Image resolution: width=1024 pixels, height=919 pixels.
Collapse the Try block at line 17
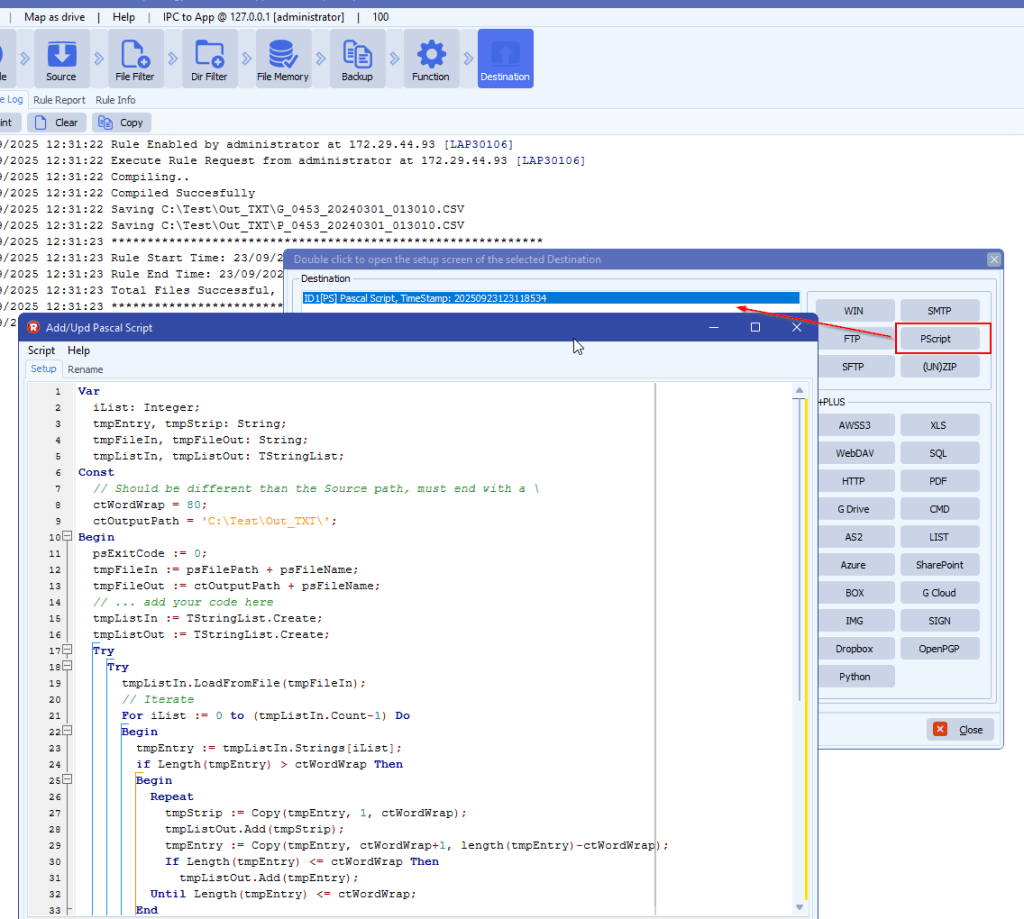click(68, 651)
